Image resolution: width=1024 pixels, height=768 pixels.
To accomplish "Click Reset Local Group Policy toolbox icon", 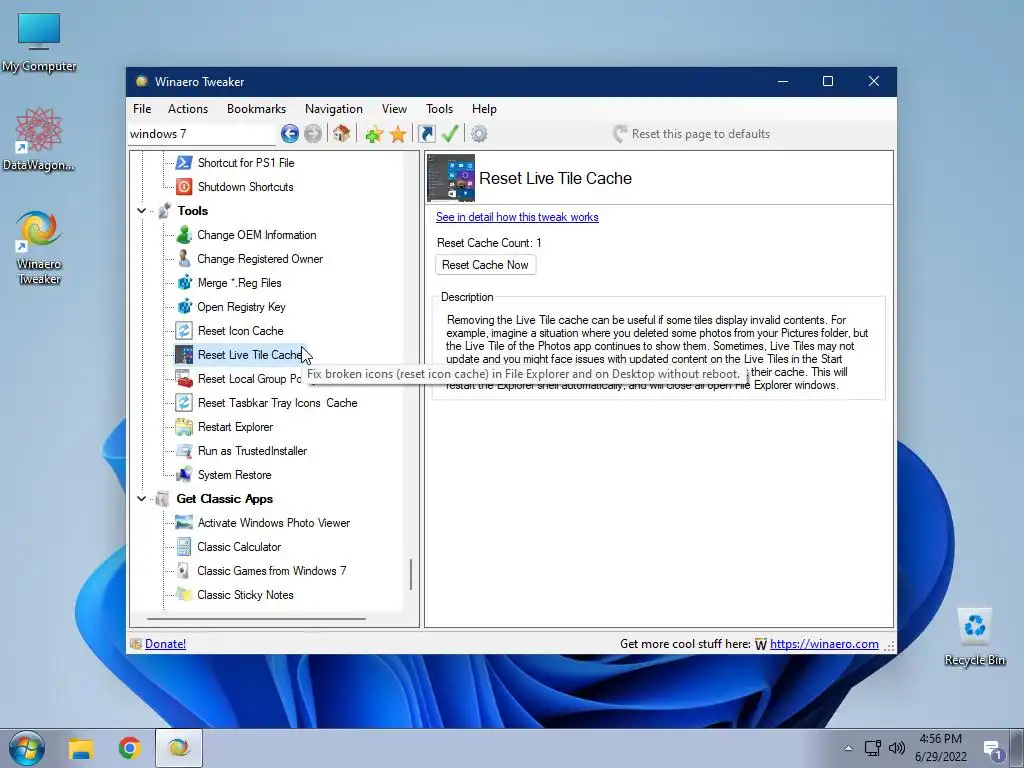I will (x=184, y=379).
